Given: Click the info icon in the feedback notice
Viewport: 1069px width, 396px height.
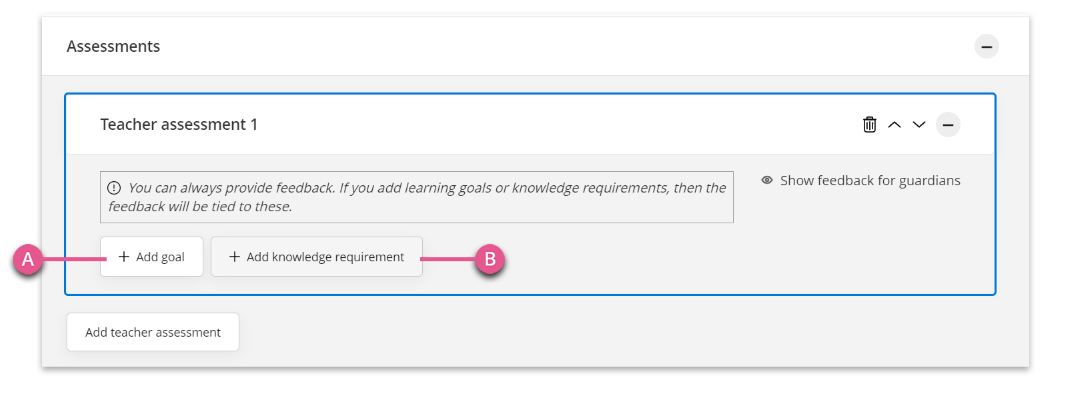Looking at the screenshot, I should point(114,187).
